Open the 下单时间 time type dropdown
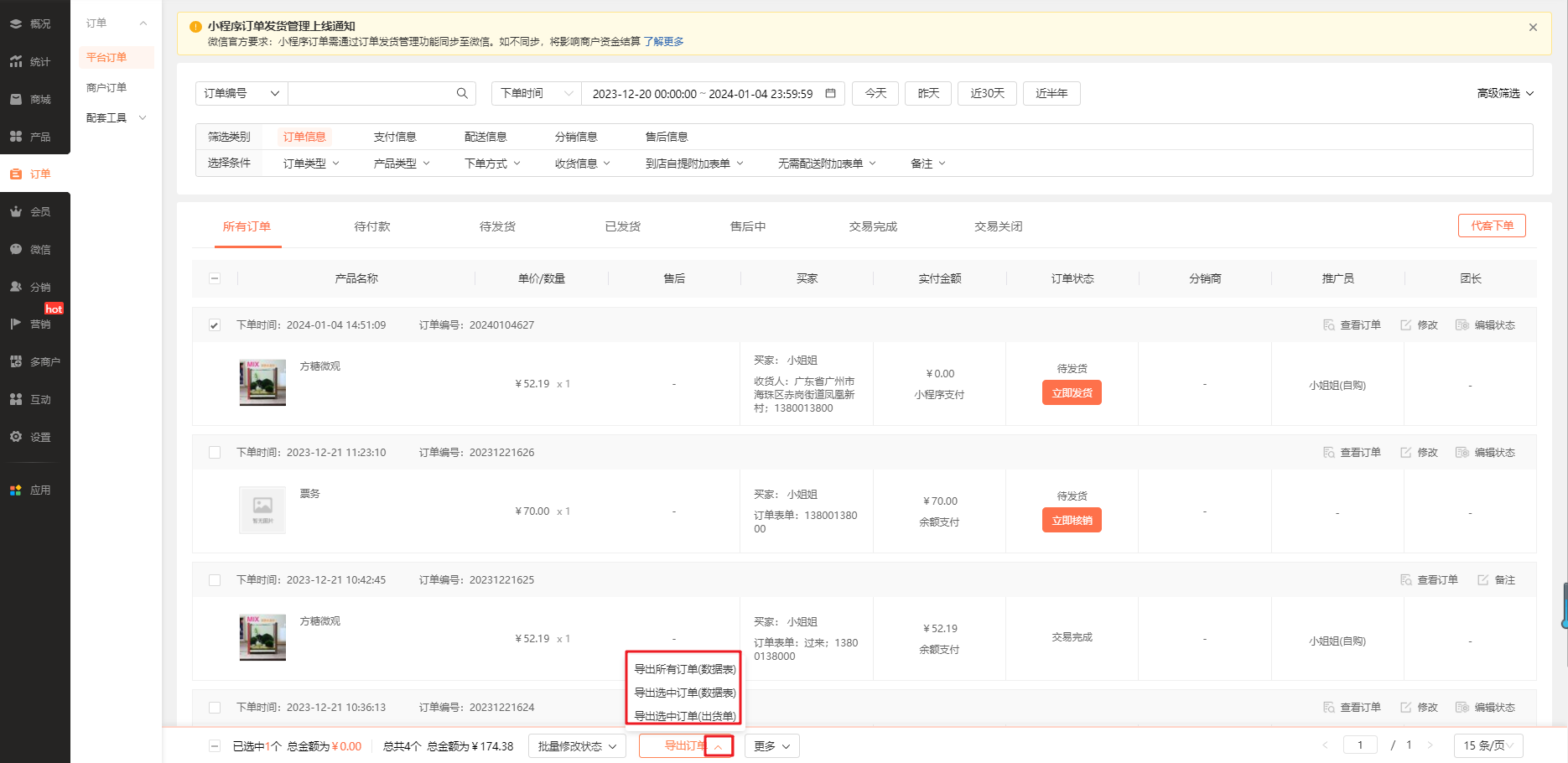1568x763 pixels. pos(536,93)
